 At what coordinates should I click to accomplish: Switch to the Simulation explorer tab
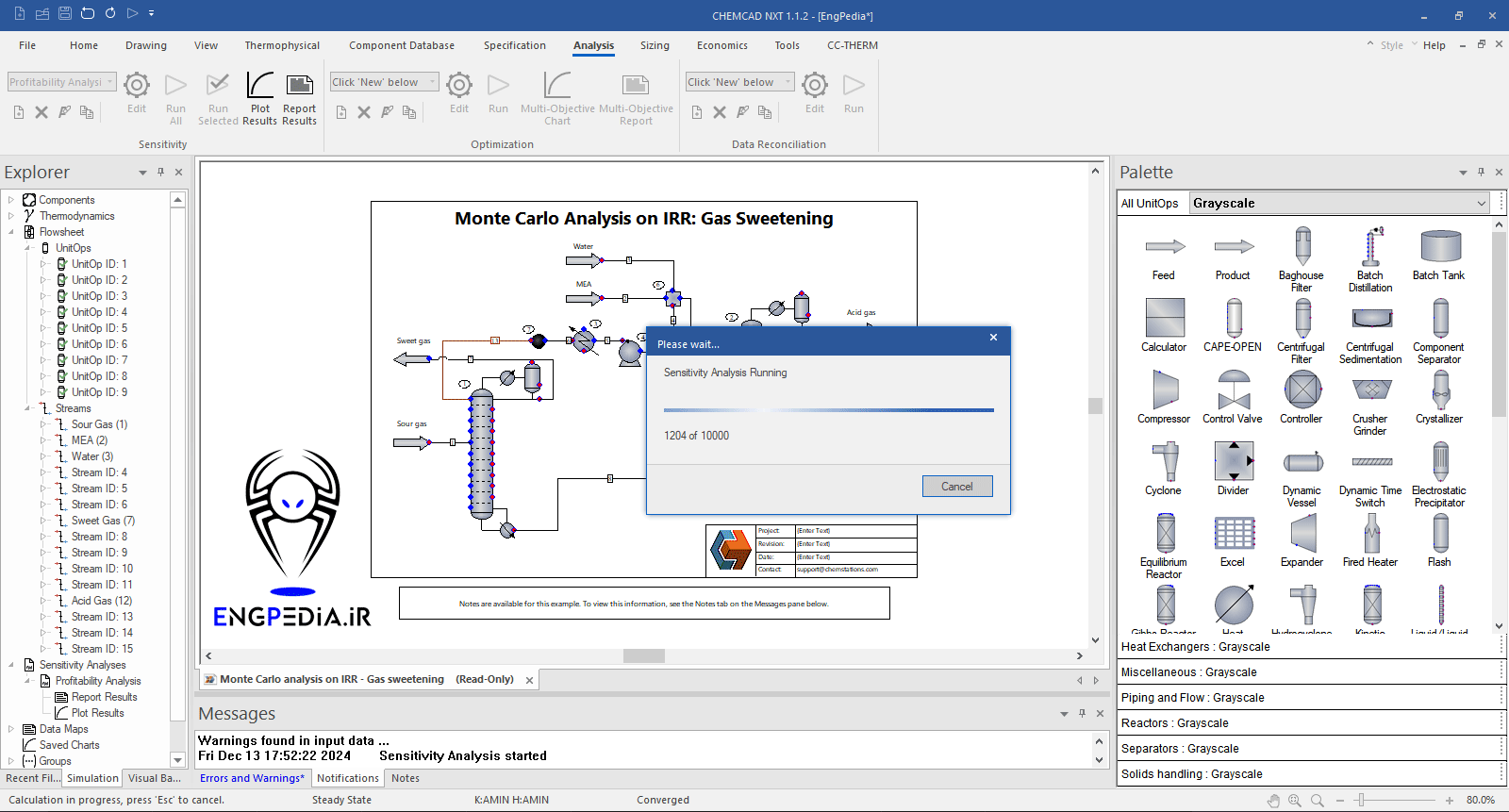92,778
